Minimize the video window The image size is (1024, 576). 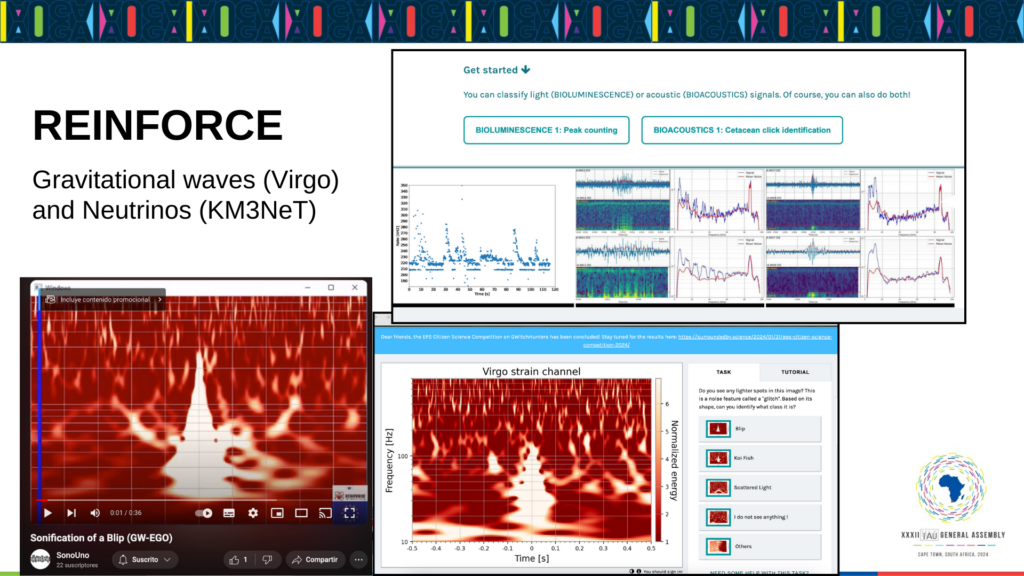[308, 287]
